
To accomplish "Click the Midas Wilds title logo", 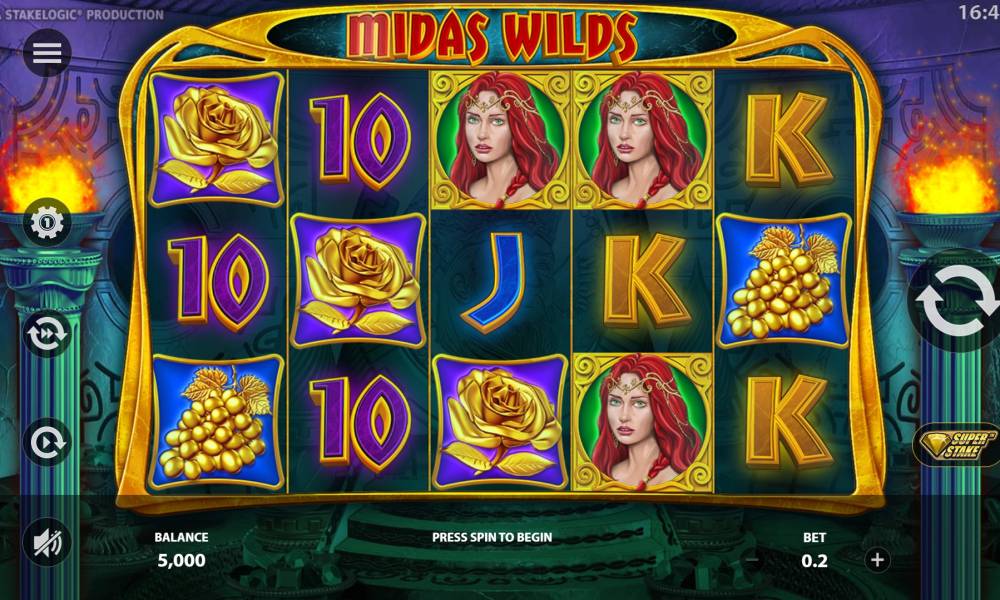I will [x=492, y=35].
